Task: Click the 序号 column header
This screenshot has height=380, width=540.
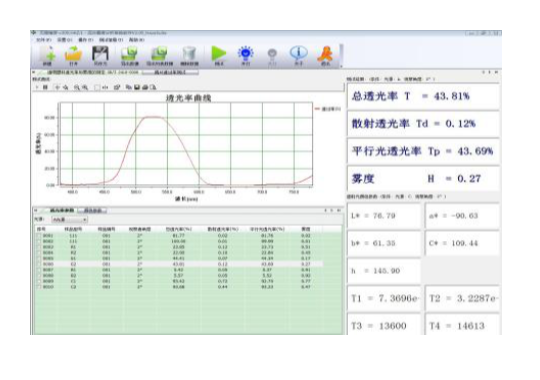Action: [x=41, y=229]
